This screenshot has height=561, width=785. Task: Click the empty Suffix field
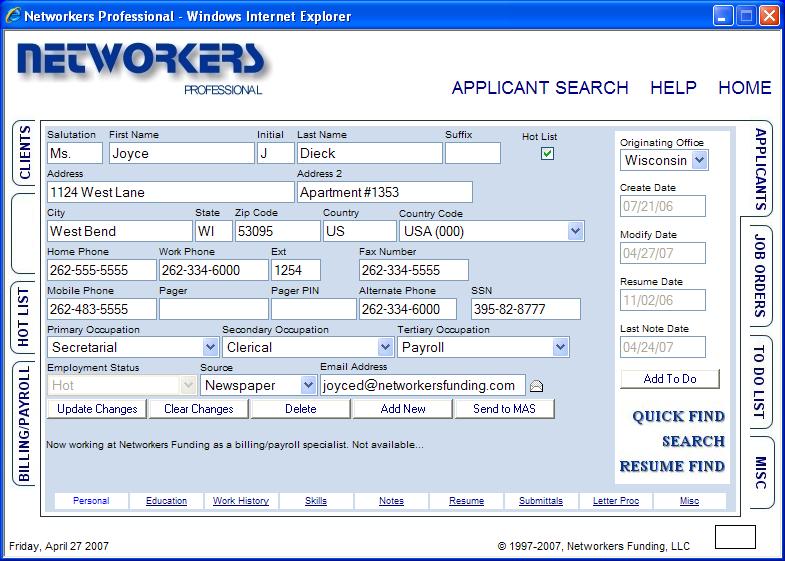coord(473,153)
